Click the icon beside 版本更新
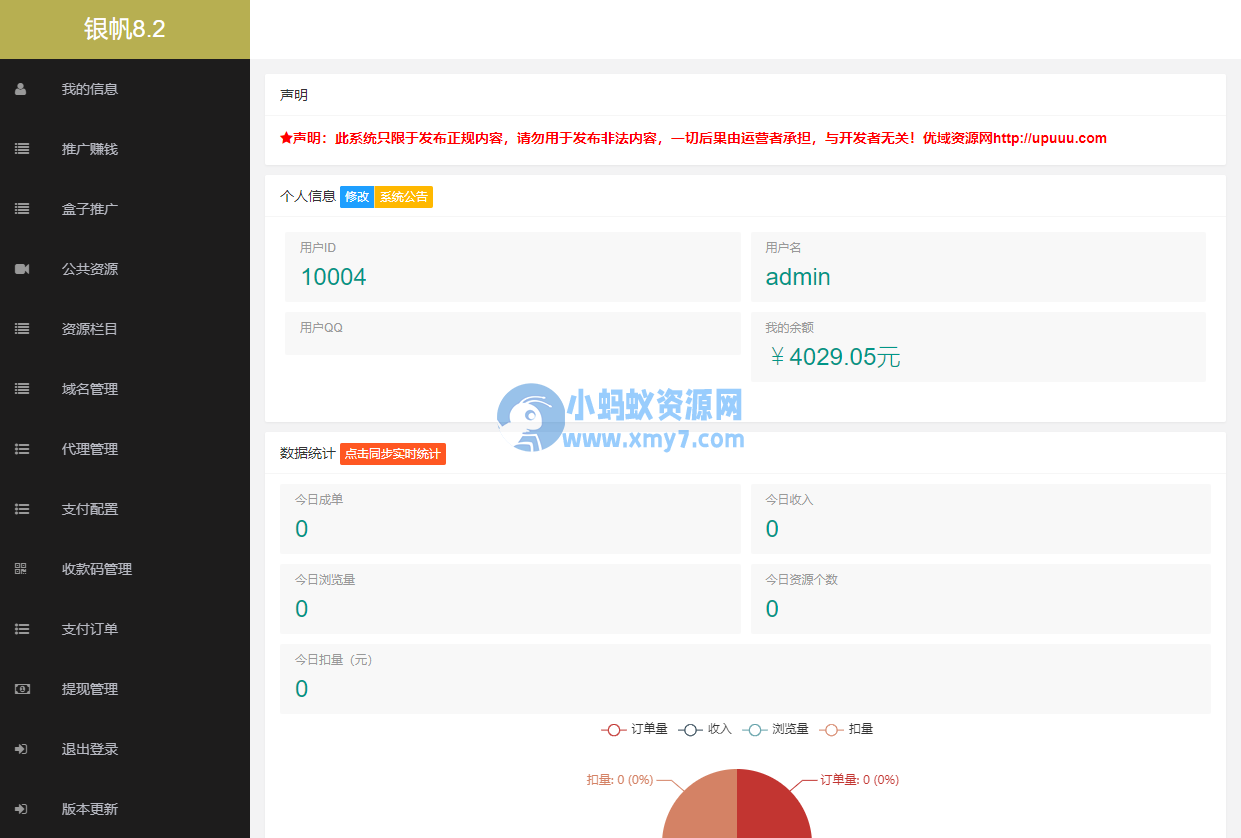This screenshot has height=838, width=1241. pyautogui.click(x=21, y=809)
